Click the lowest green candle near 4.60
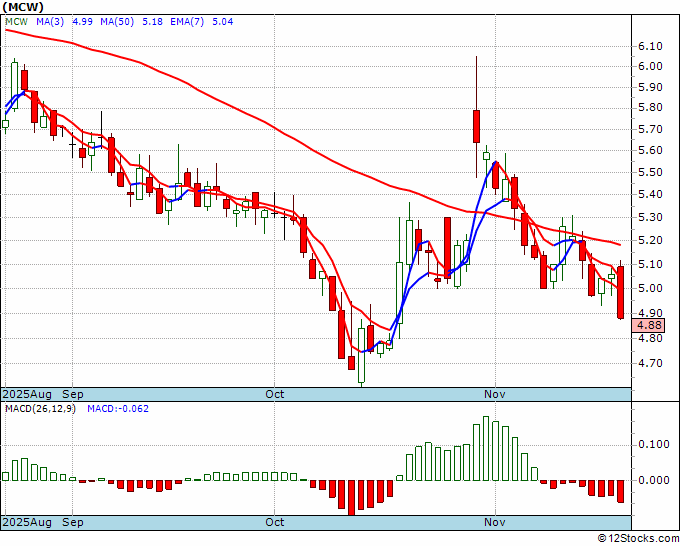680x546 pixels. tap(361, 355)
